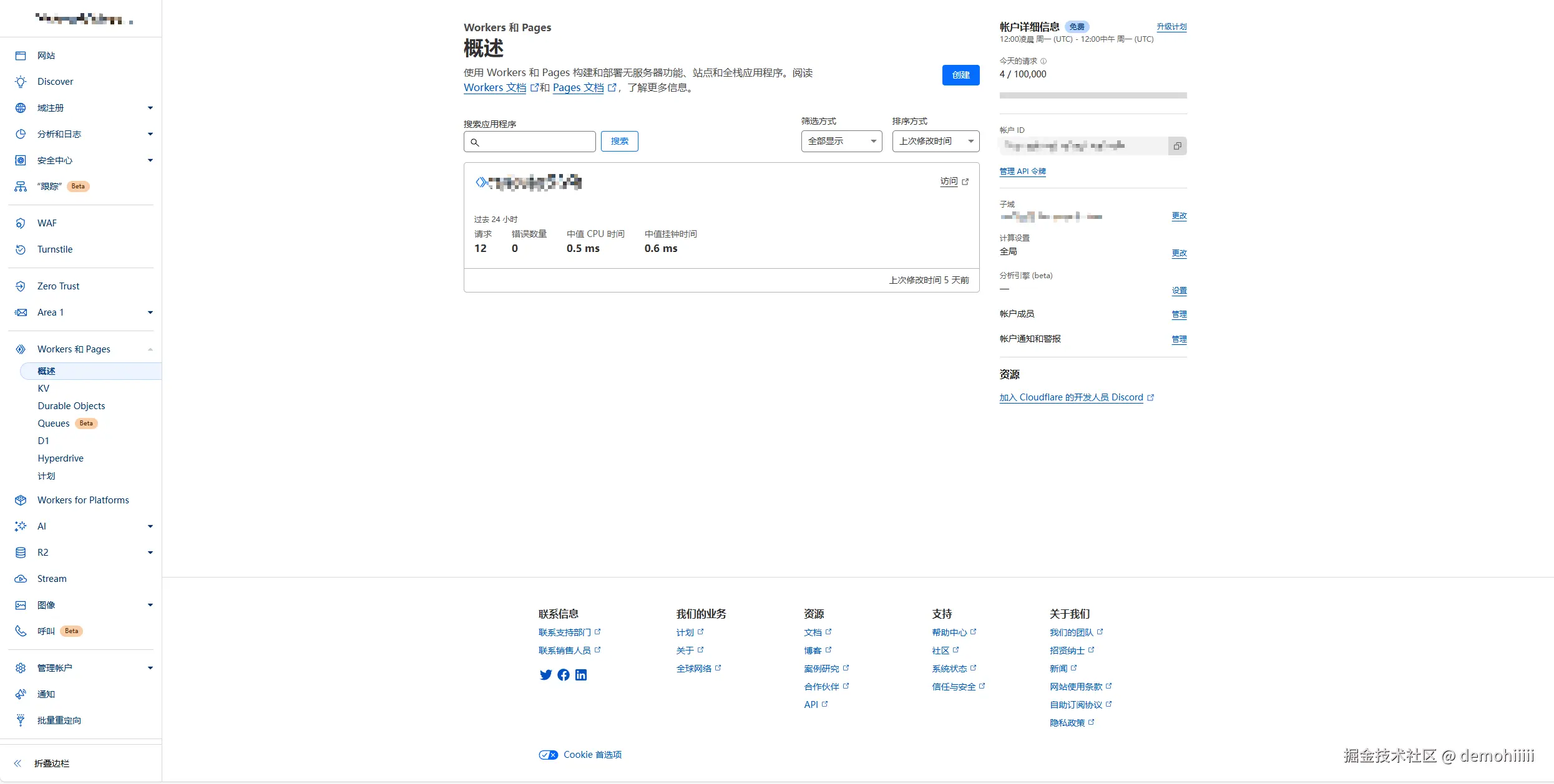
Task: Expand the AI sidebar arrow
Action: click(150, 526)
